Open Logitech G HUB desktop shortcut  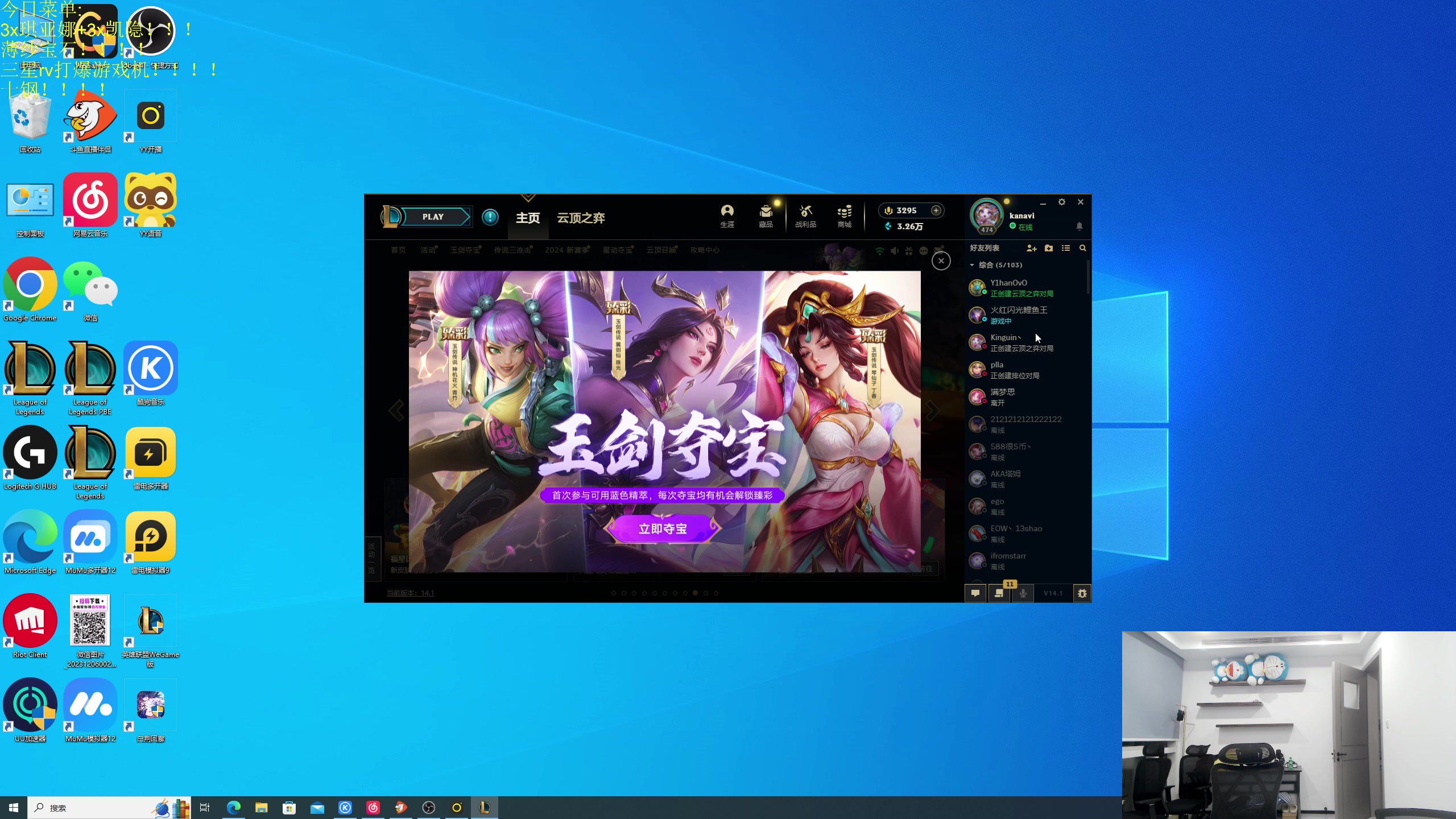click(30, 458)
